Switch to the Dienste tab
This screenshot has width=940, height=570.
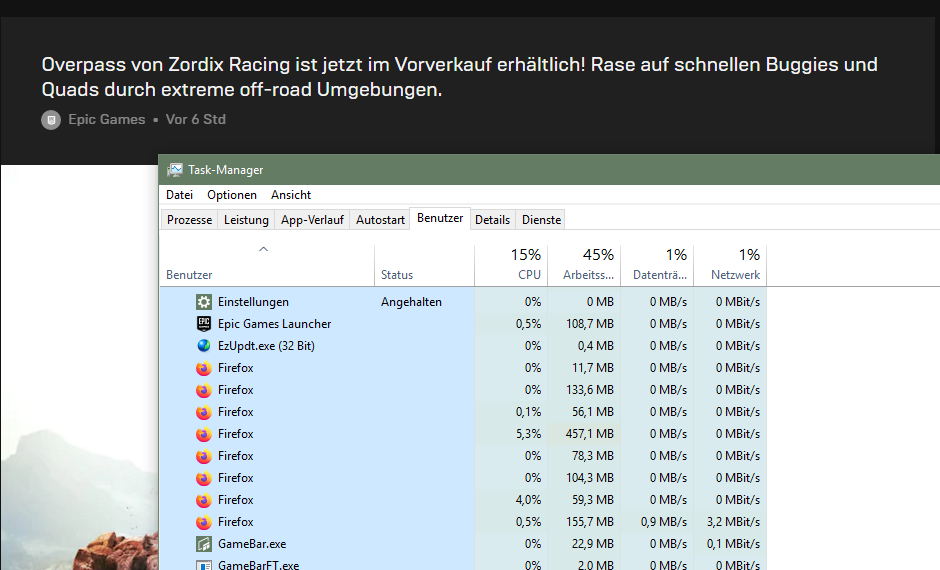click(541, 220)
